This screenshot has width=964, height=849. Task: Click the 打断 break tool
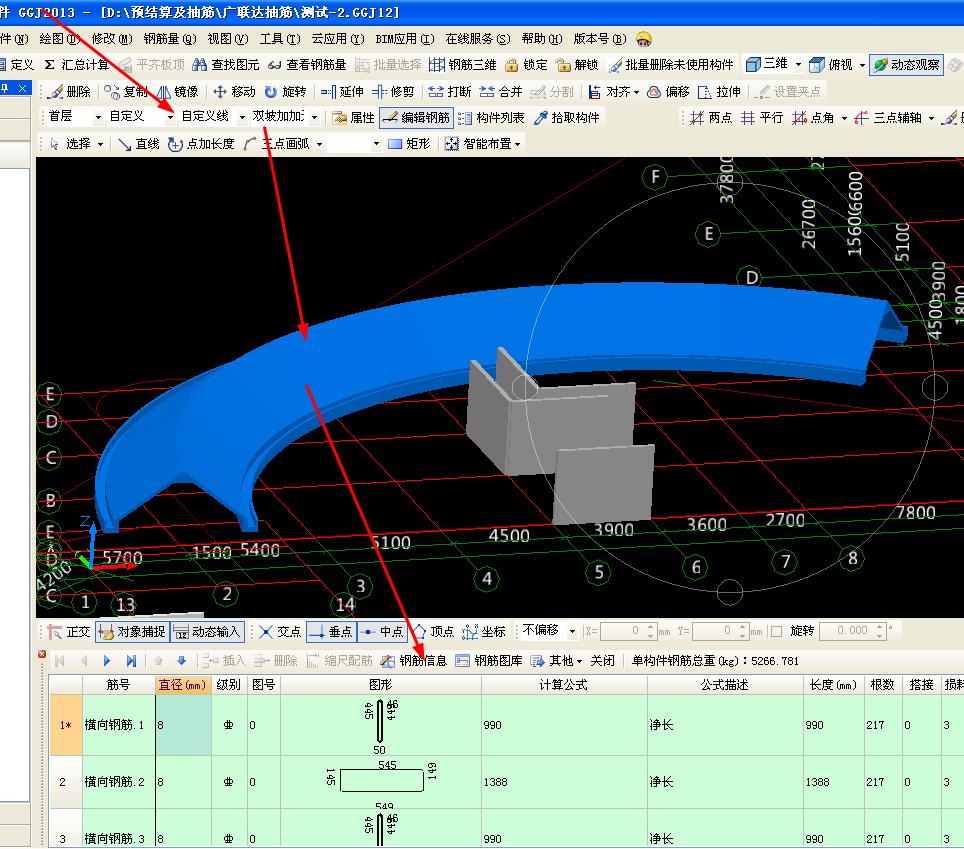pos(450,92)
